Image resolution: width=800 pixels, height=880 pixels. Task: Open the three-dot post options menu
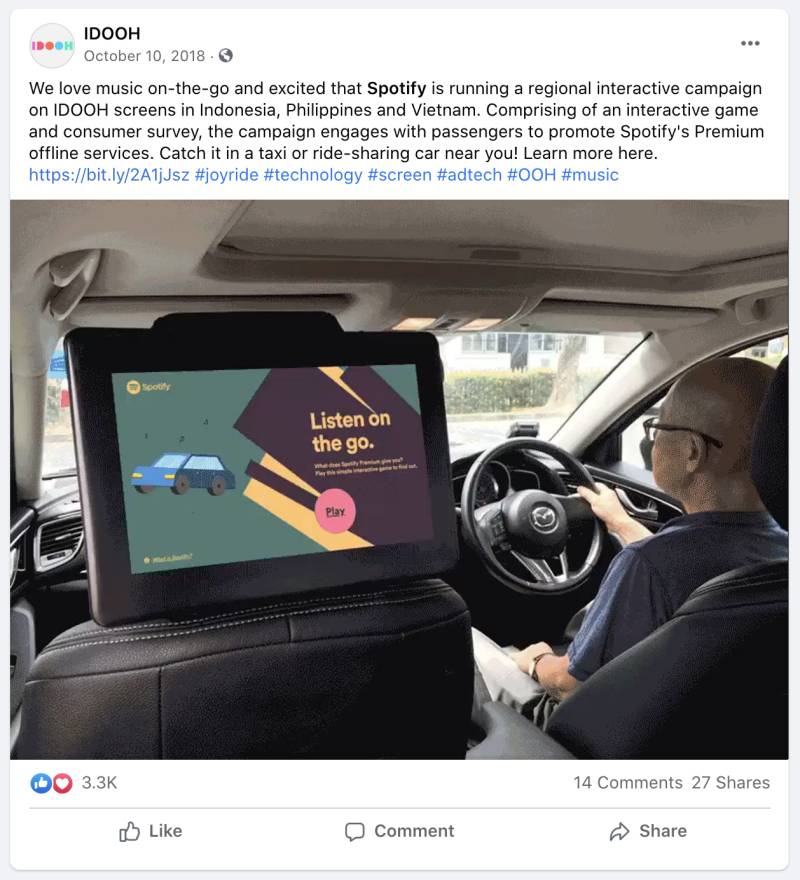(749, 43)
